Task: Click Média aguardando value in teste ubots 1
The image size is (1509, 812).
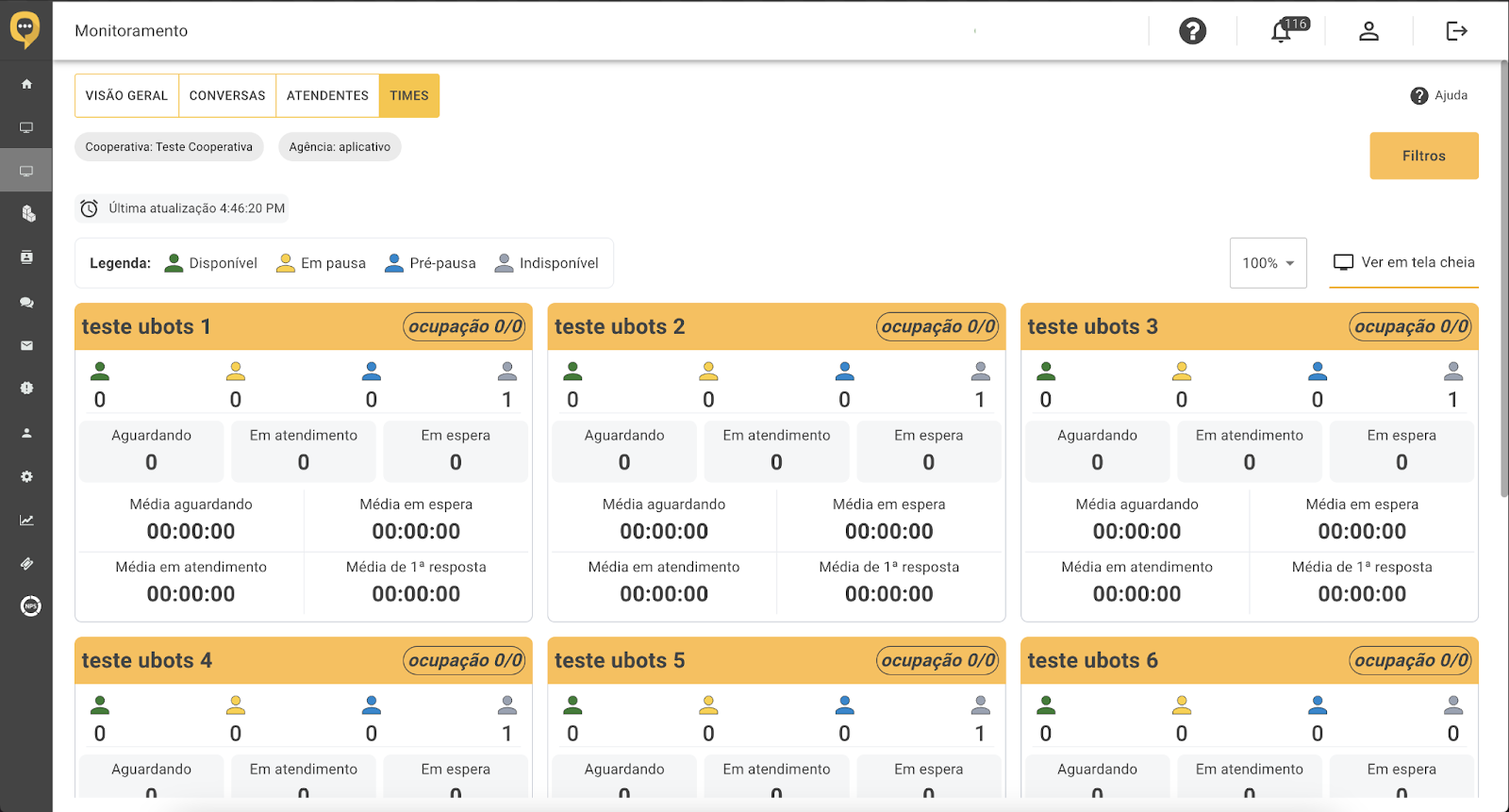Action: click(191, 532)
